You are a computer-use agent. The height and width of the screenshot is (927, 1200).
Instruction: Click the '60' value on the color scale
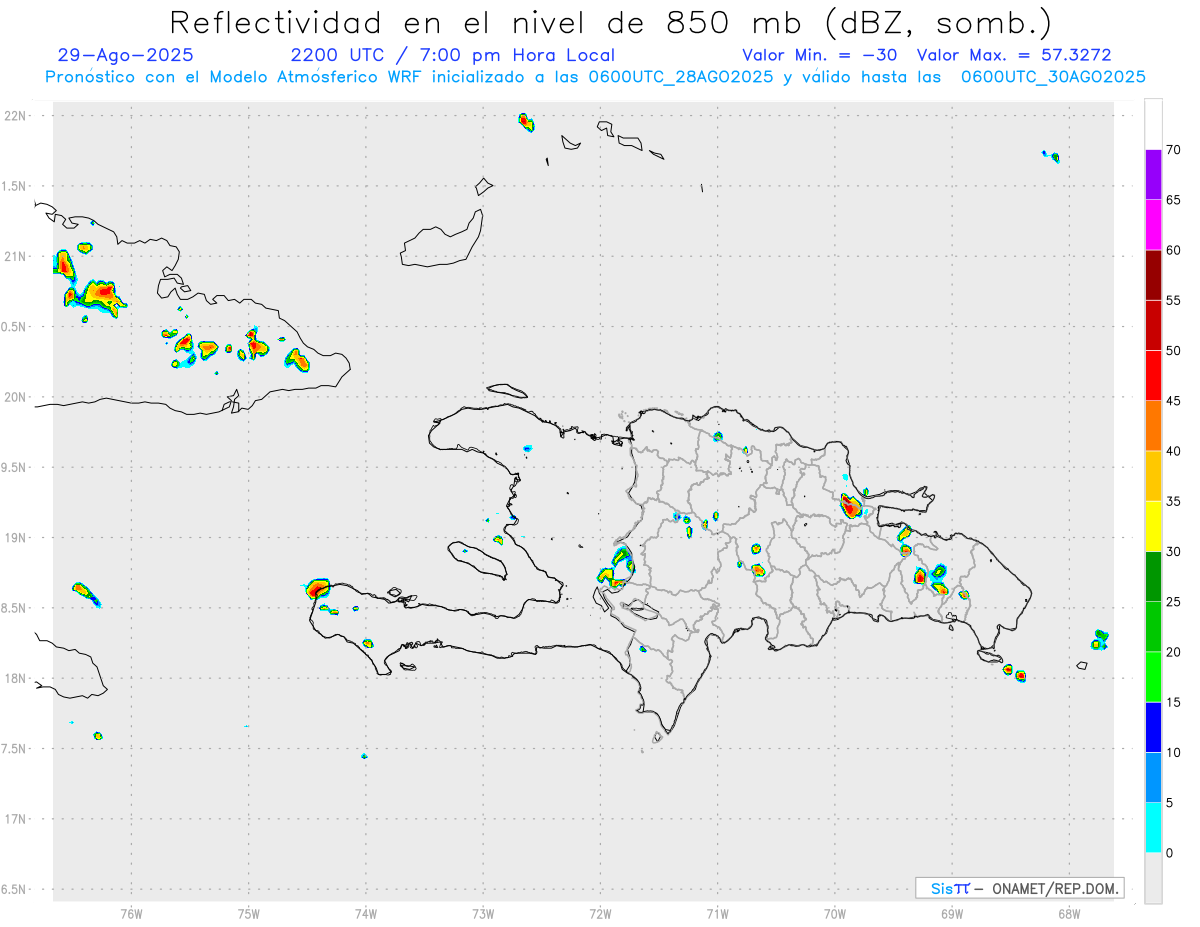[1174, 250]
